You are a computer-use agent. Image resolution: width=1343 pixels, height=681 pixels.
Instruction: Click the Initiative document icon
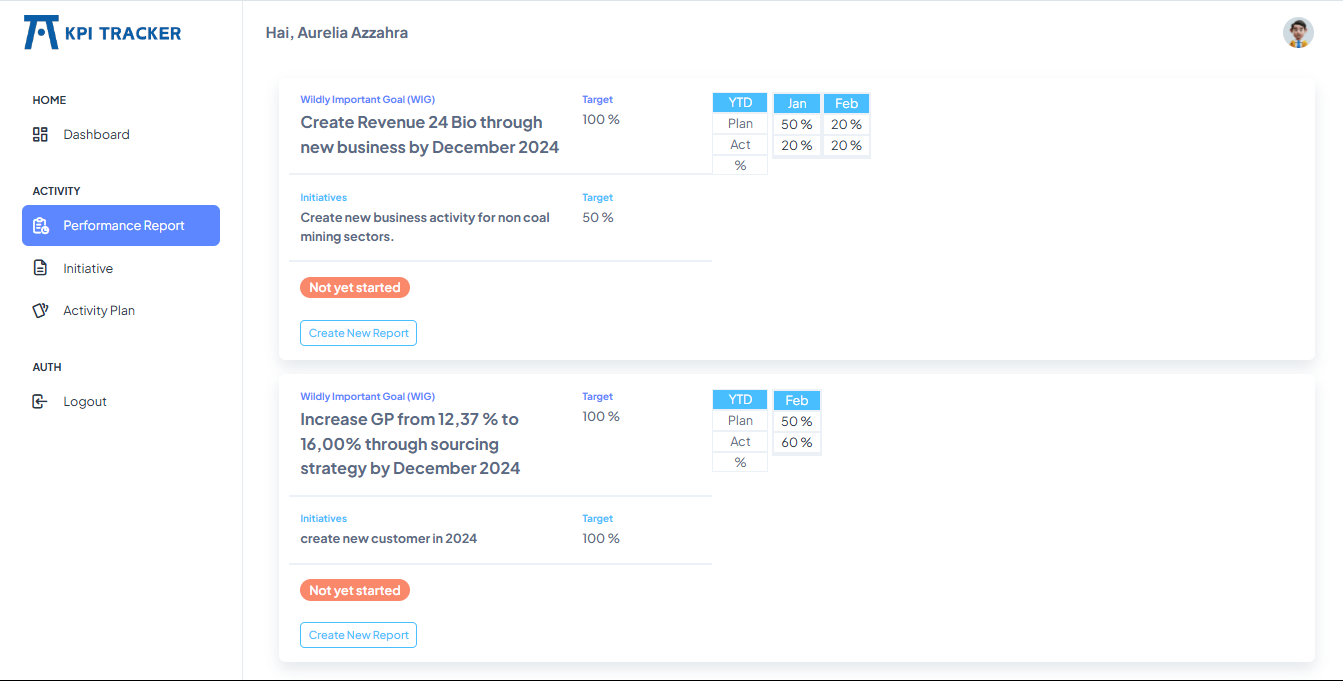40,268
